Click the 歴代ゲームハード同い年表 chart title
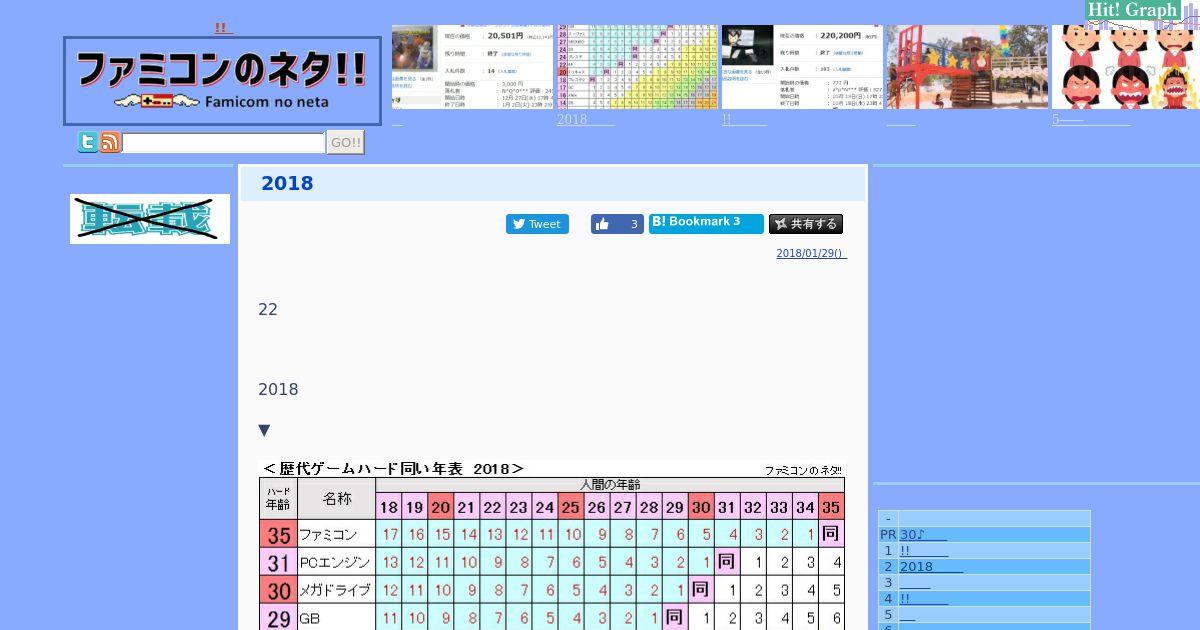1200x630 pixels. (392, 468)
